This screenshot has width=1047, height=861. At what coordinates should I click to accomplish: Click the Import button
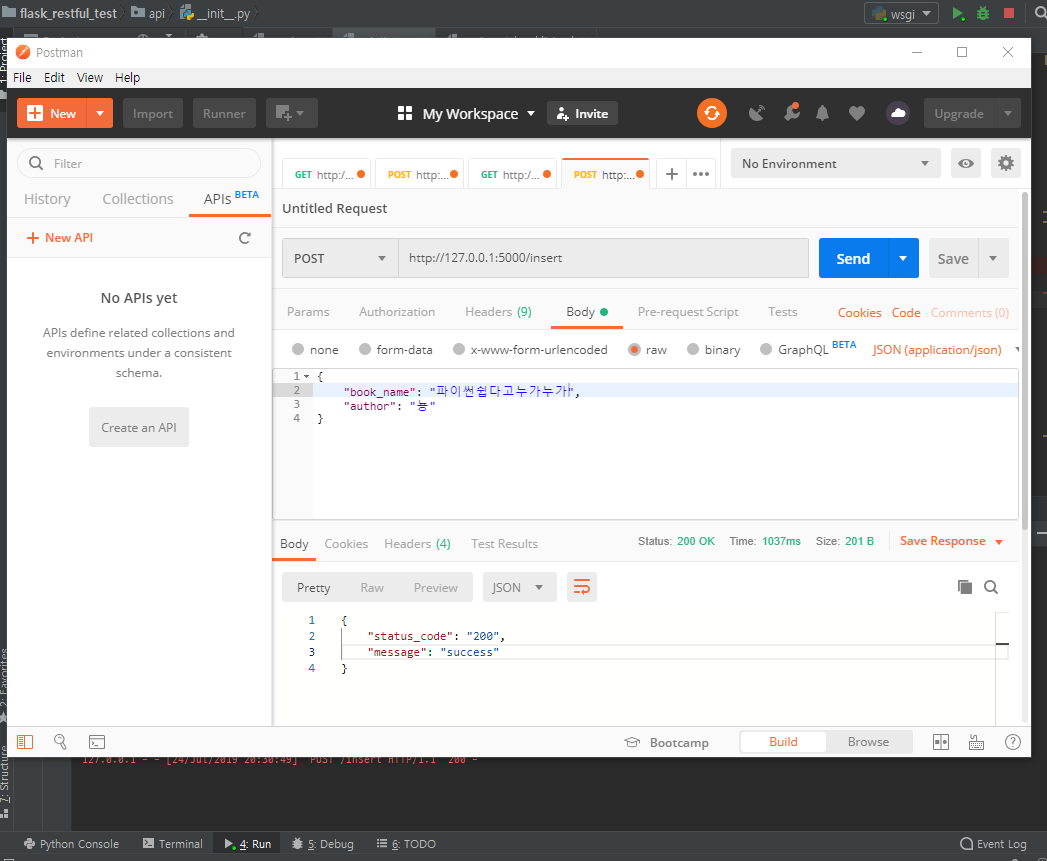(152, 113)
